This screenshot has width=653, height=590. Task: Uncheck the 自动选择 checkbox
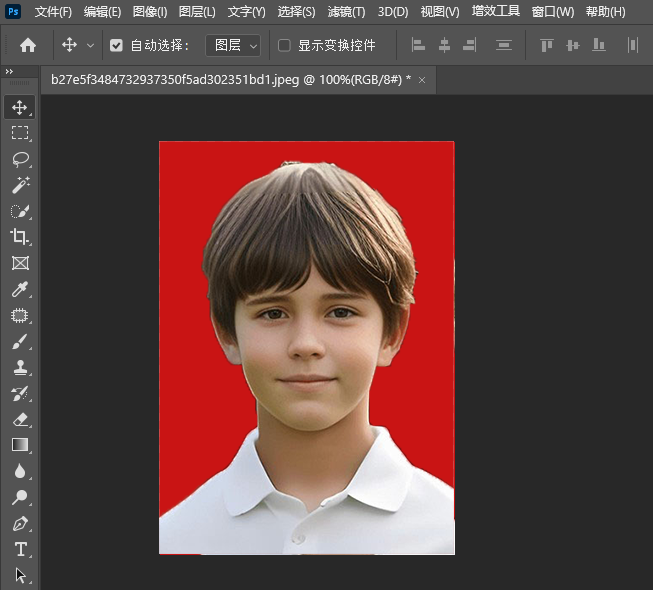(x=116, y=45)
